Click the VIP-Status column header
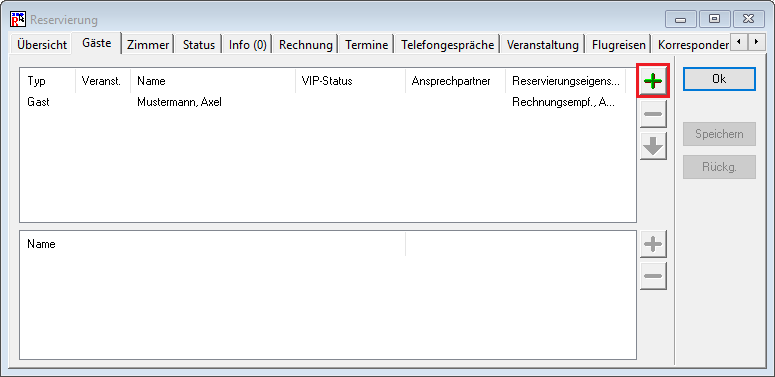Image resolution: width=775 pixels, height=377 pixels. [x=350, y=81]
